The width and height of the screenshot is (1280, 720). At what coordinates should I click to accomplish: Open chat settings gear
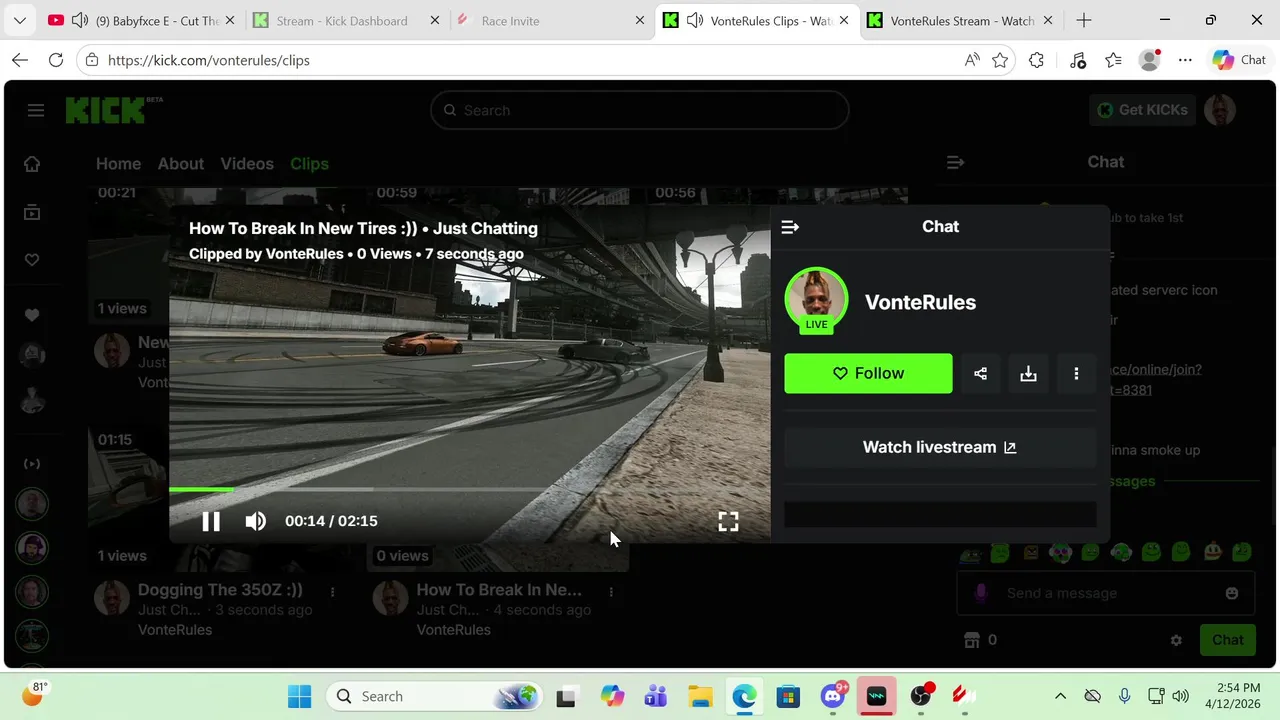(1176, 640)
